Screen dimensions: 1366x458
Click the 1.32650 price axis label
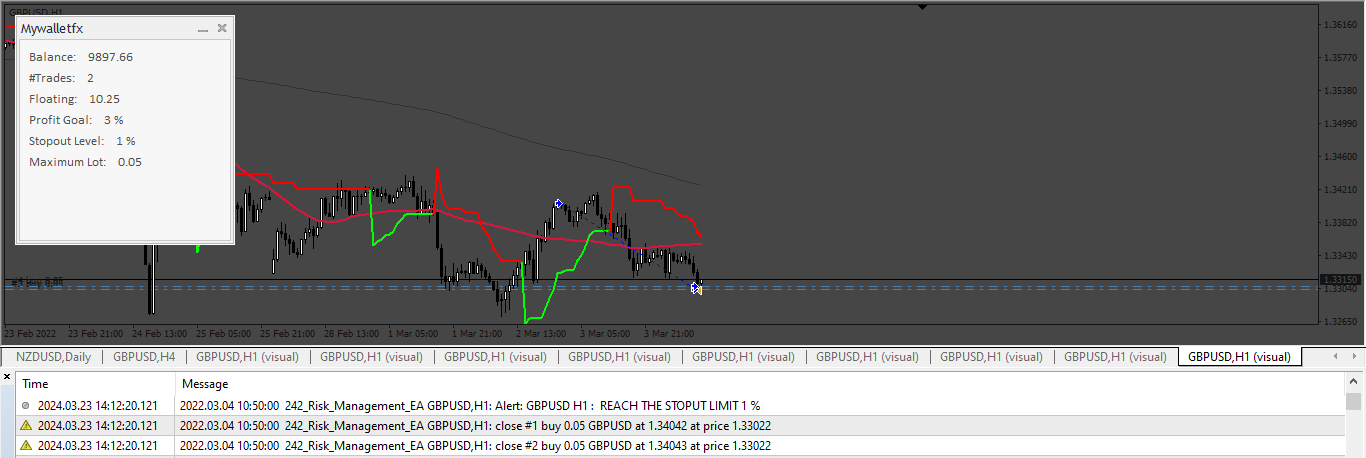point(1340,321)
